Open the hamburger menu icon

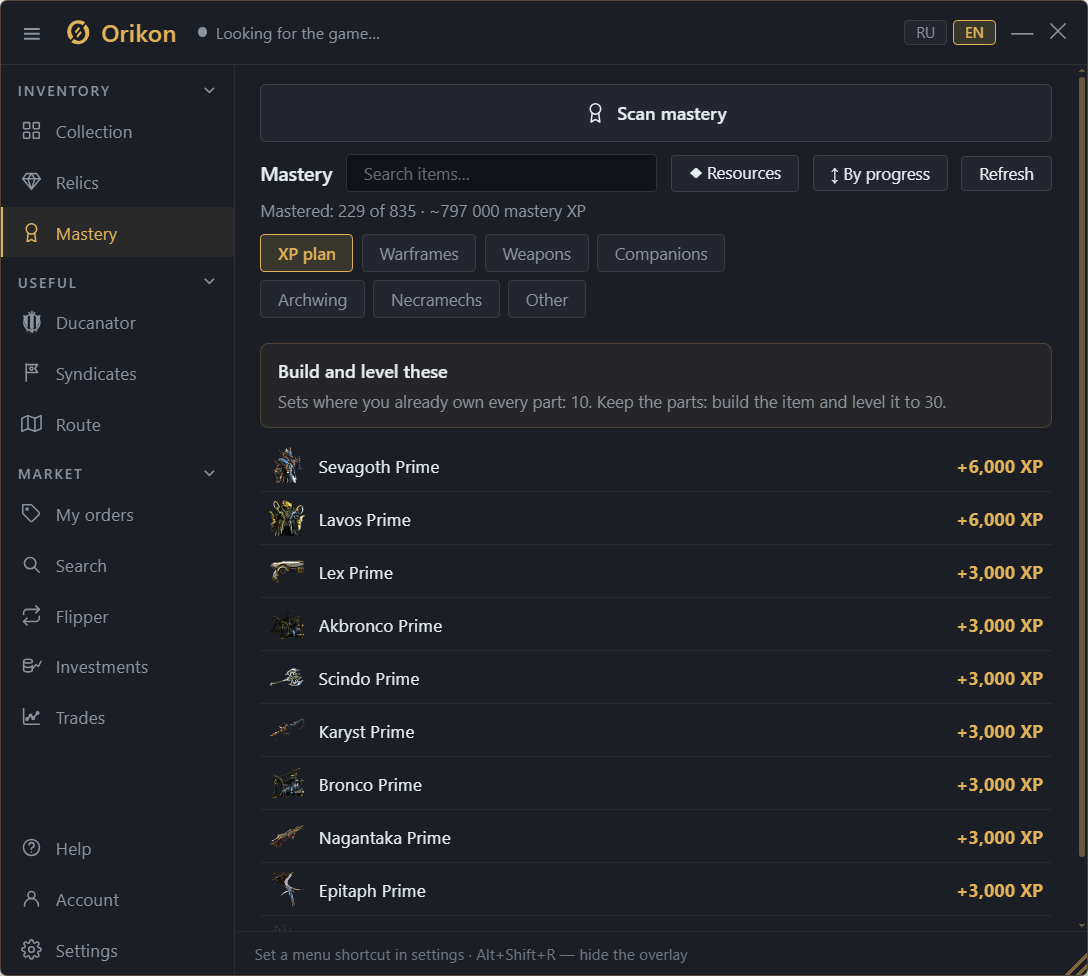tap(32, 34)
